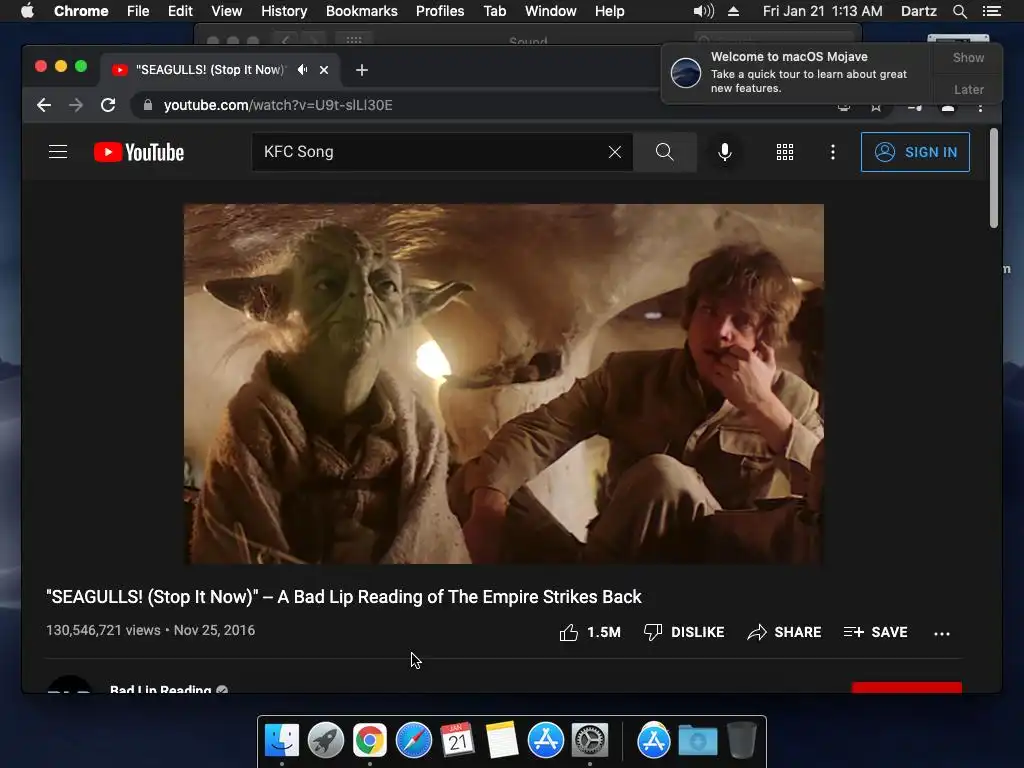Click the SIGN IN button
This screenshot has width=1024, height=768.
[915, 152]
